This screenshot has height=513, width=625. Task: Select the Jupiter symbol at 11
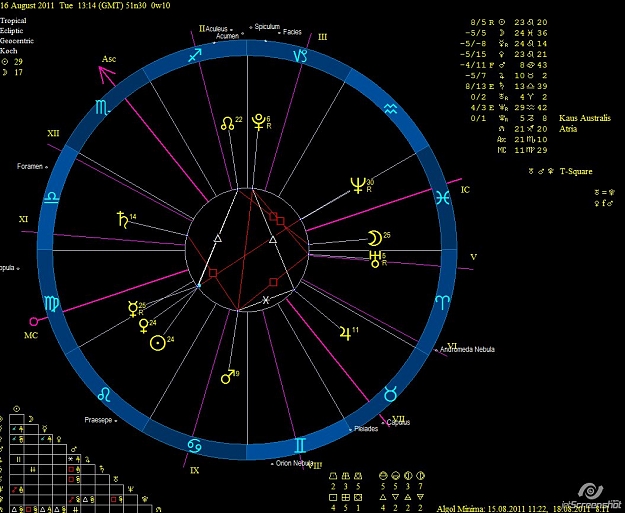pos(345,333)
